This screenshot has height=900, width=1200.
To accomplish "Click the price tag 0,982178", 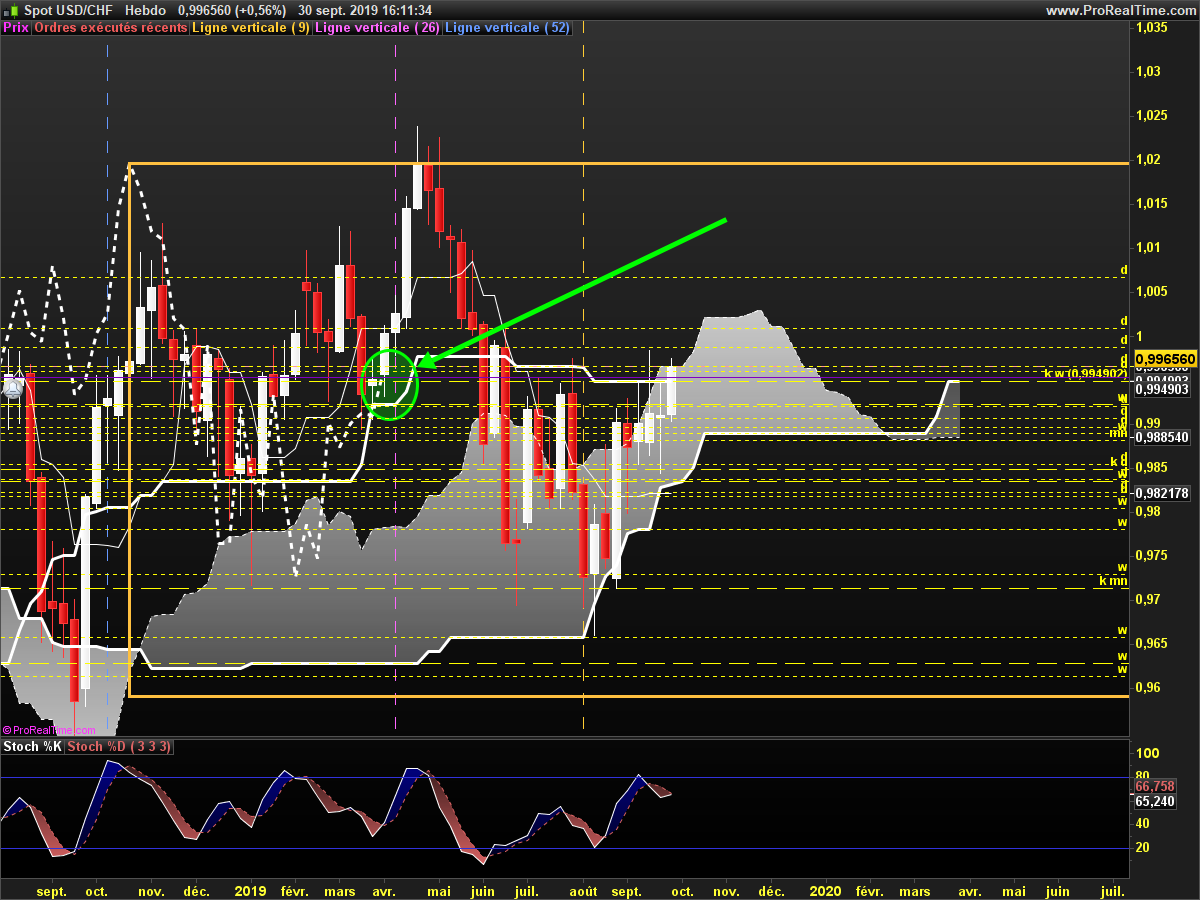I will [1163, 493].
